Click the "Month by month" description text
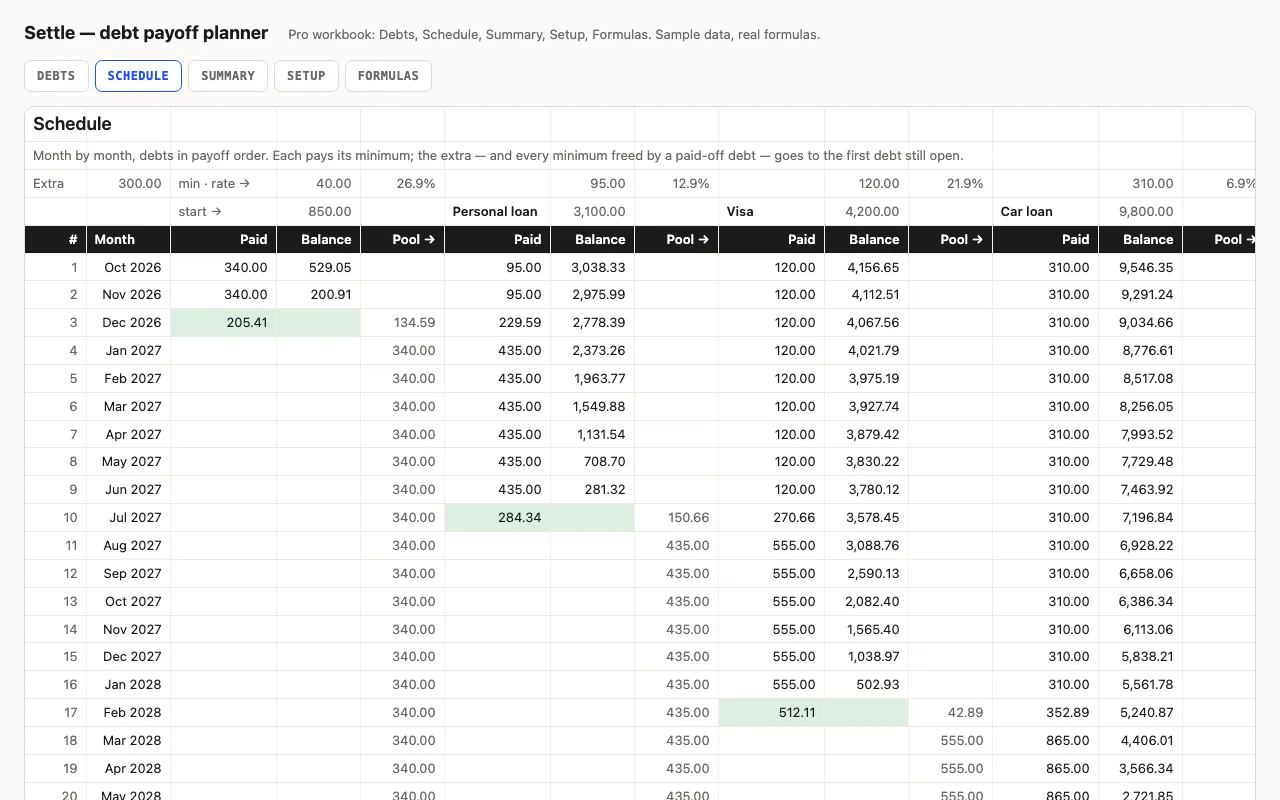Viewport: 1280px width, 800px height. pos(498,156)
